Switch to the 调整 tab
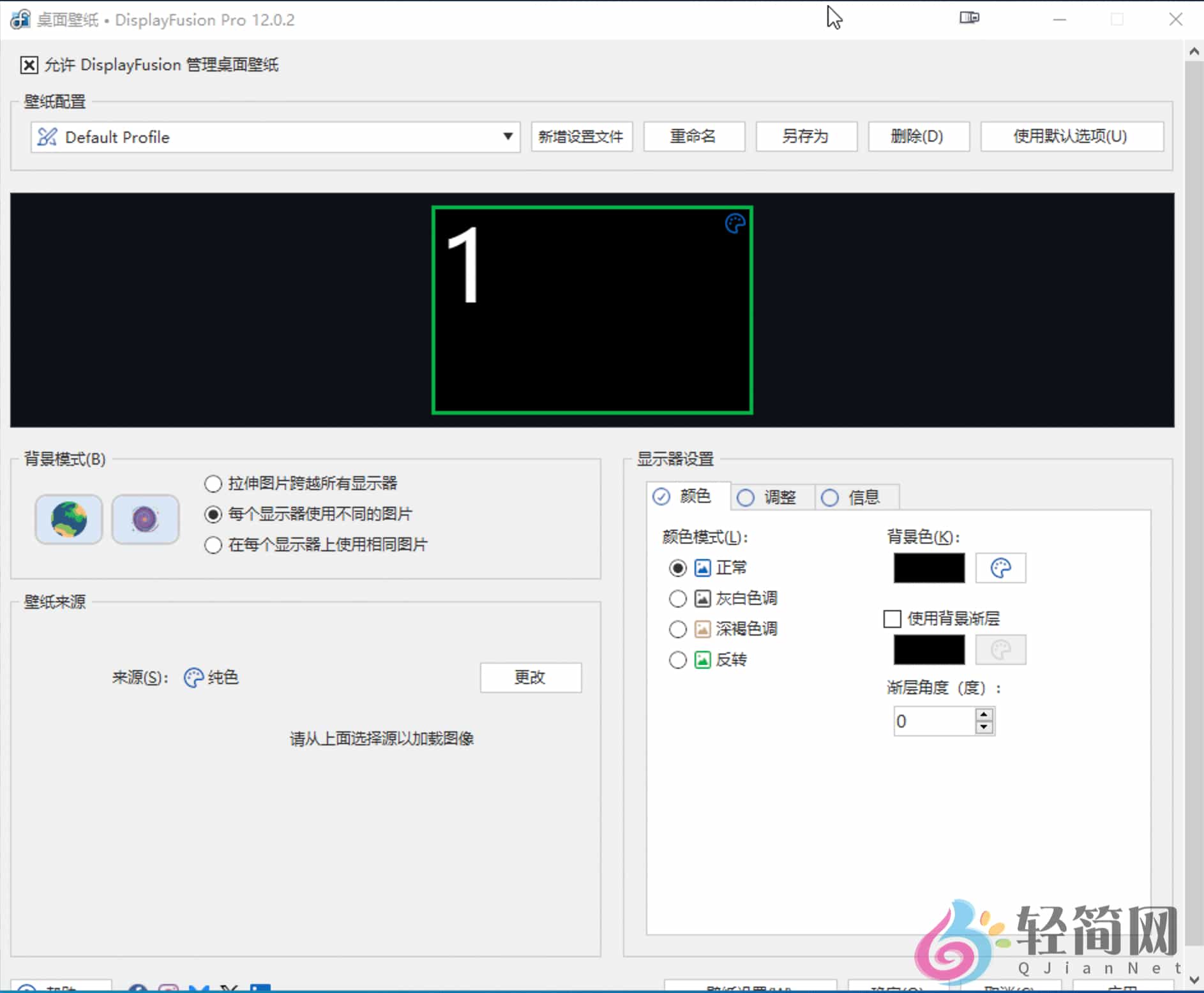1204x993 pixels. tap(771, 497)
